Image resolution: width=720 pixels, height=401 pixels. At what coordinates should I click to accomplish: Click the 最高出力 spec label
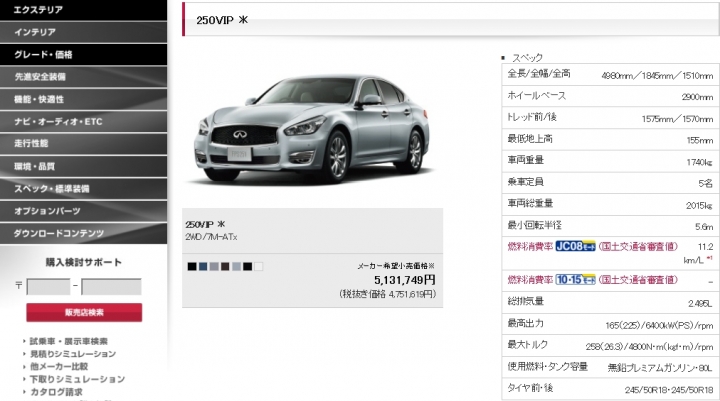tap(525, 323)
